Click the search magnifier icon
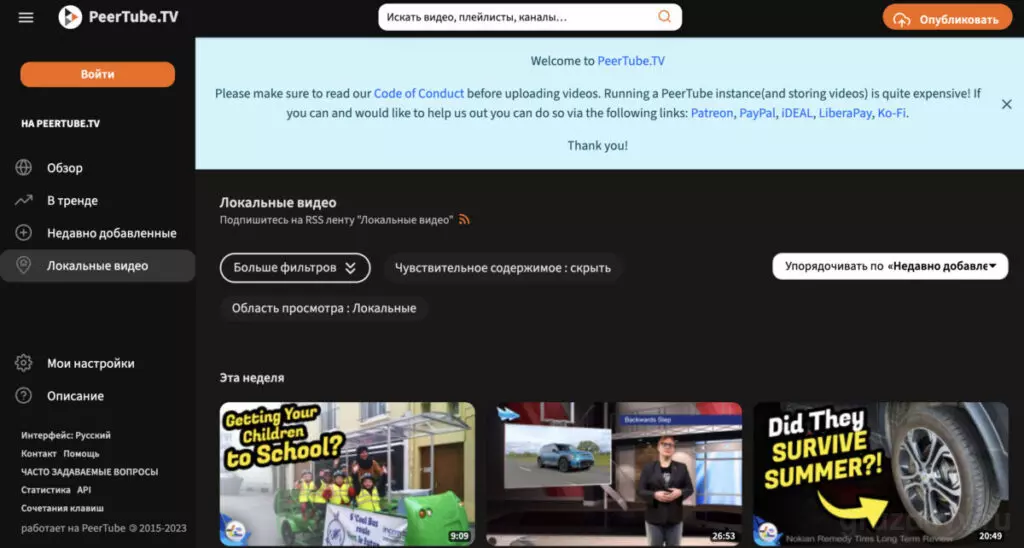The image size is (1024, 548). coord(664,17)
